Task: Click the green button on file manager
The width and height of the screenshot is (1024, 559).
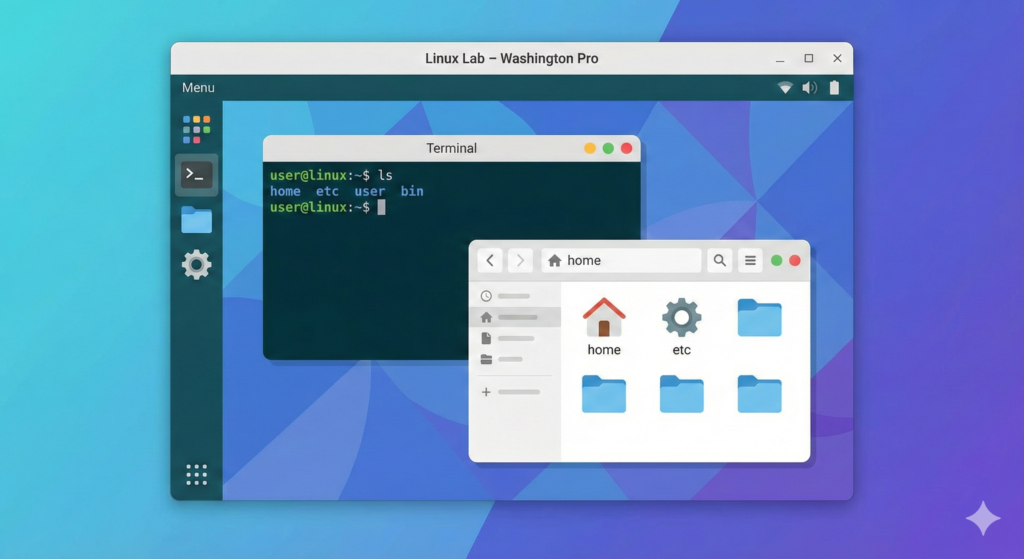Action: pyautogui.click(x=776, y=261)
